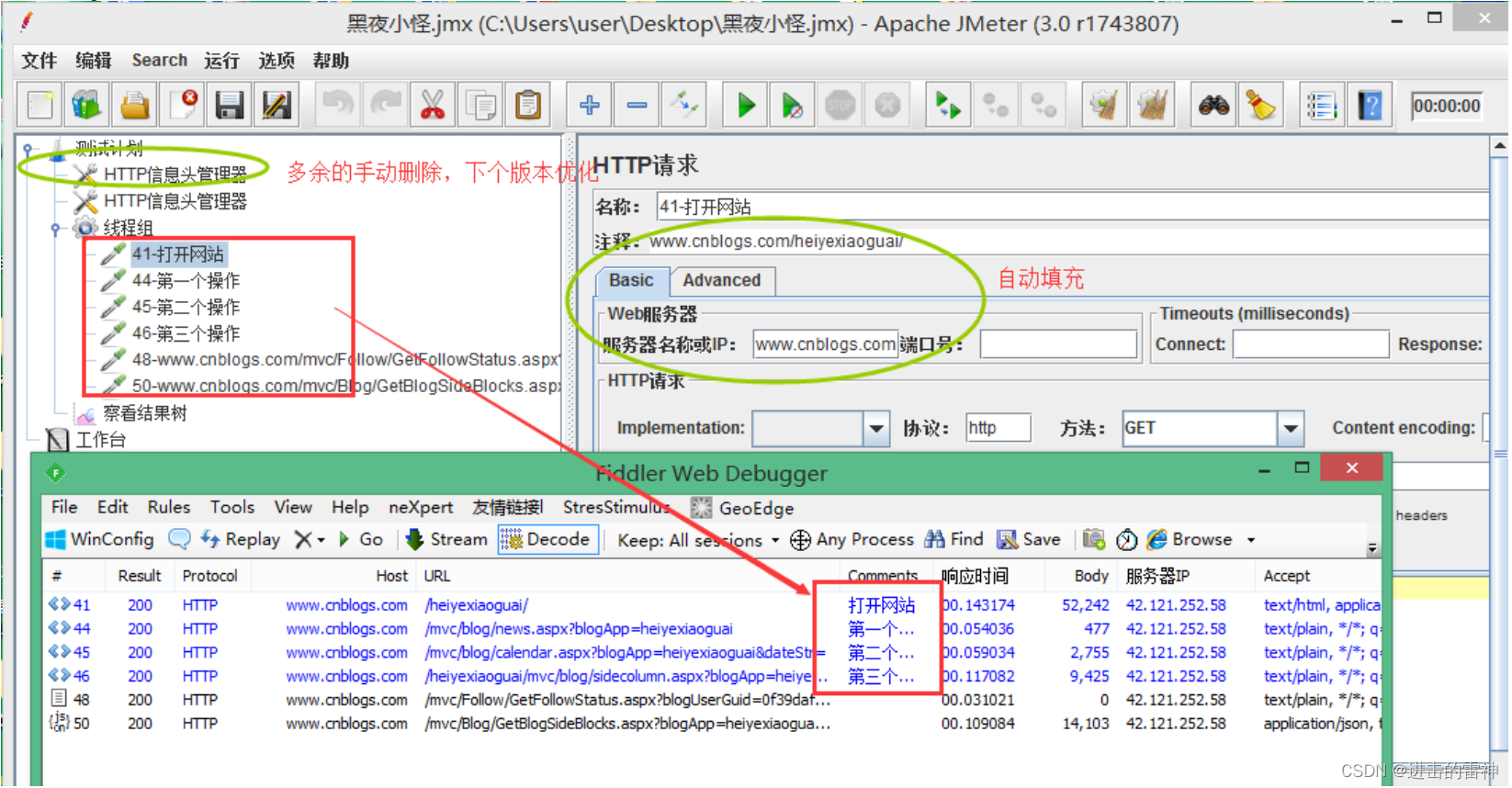Select the 察看结果树 tree item

pos(144,413)
